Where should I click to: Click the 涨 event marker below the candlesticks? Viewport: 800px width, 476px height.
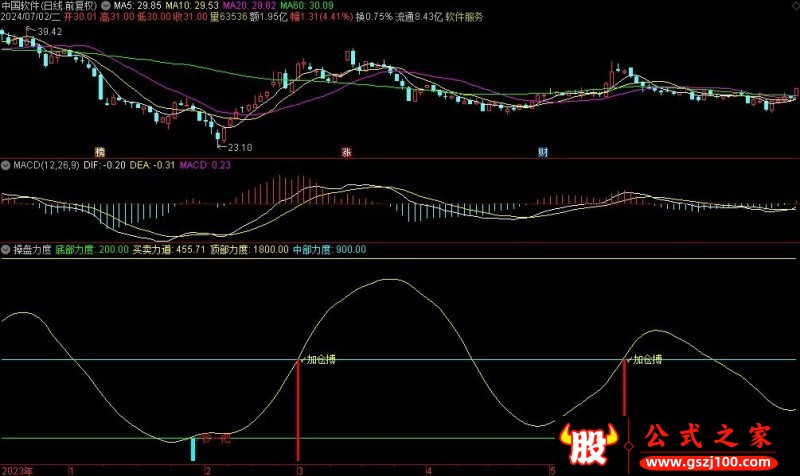point(346,153)
